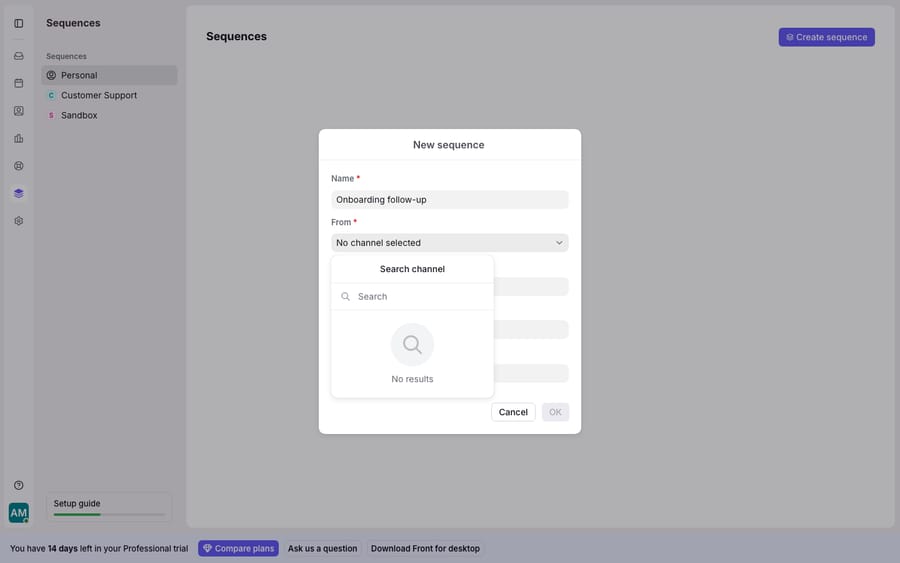The width and height of the screenshot is (900, 563).
Task: Open the AM user avatar
Action: (19, 512)
